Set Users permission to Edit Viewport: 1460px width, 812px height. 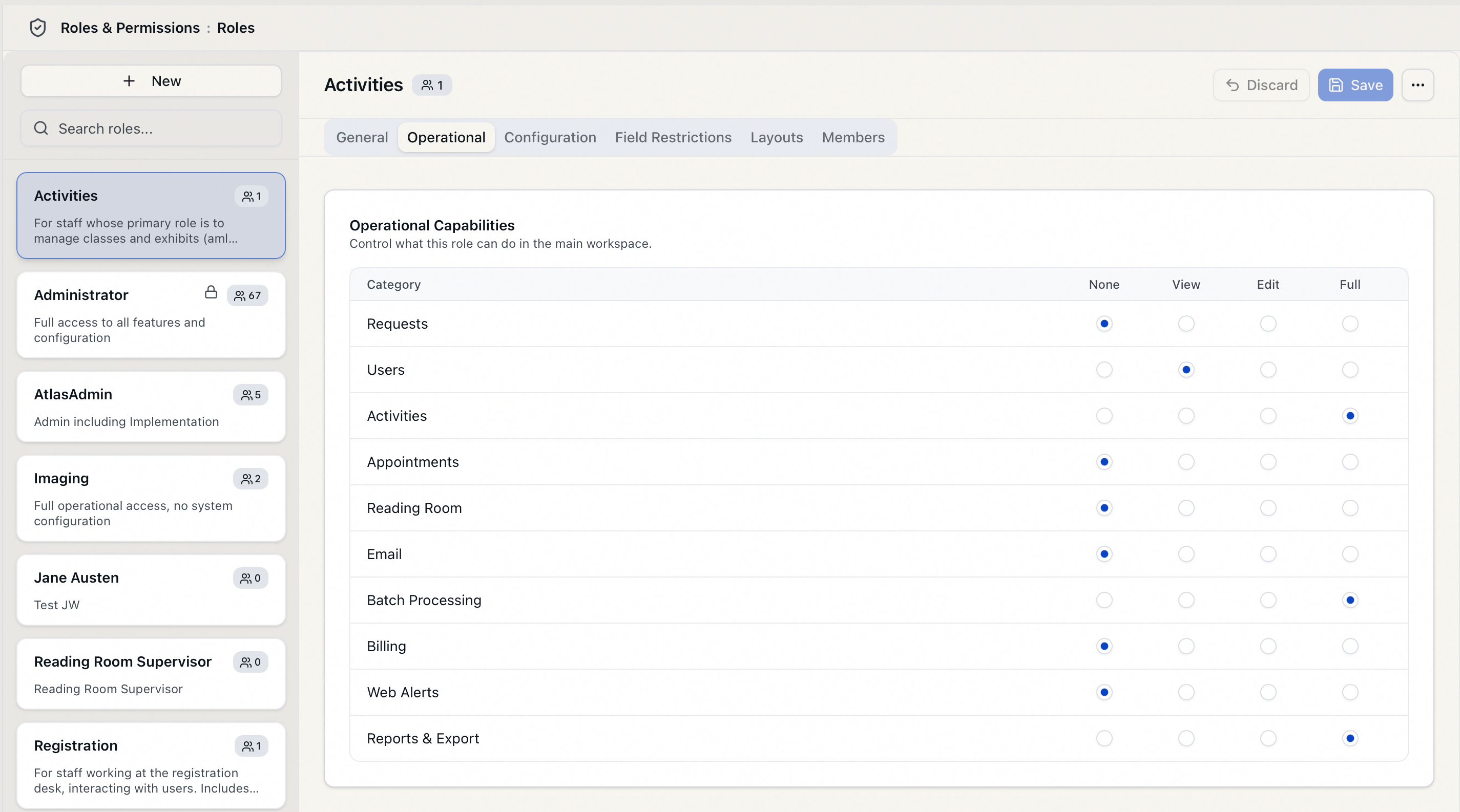point(1268,370)
